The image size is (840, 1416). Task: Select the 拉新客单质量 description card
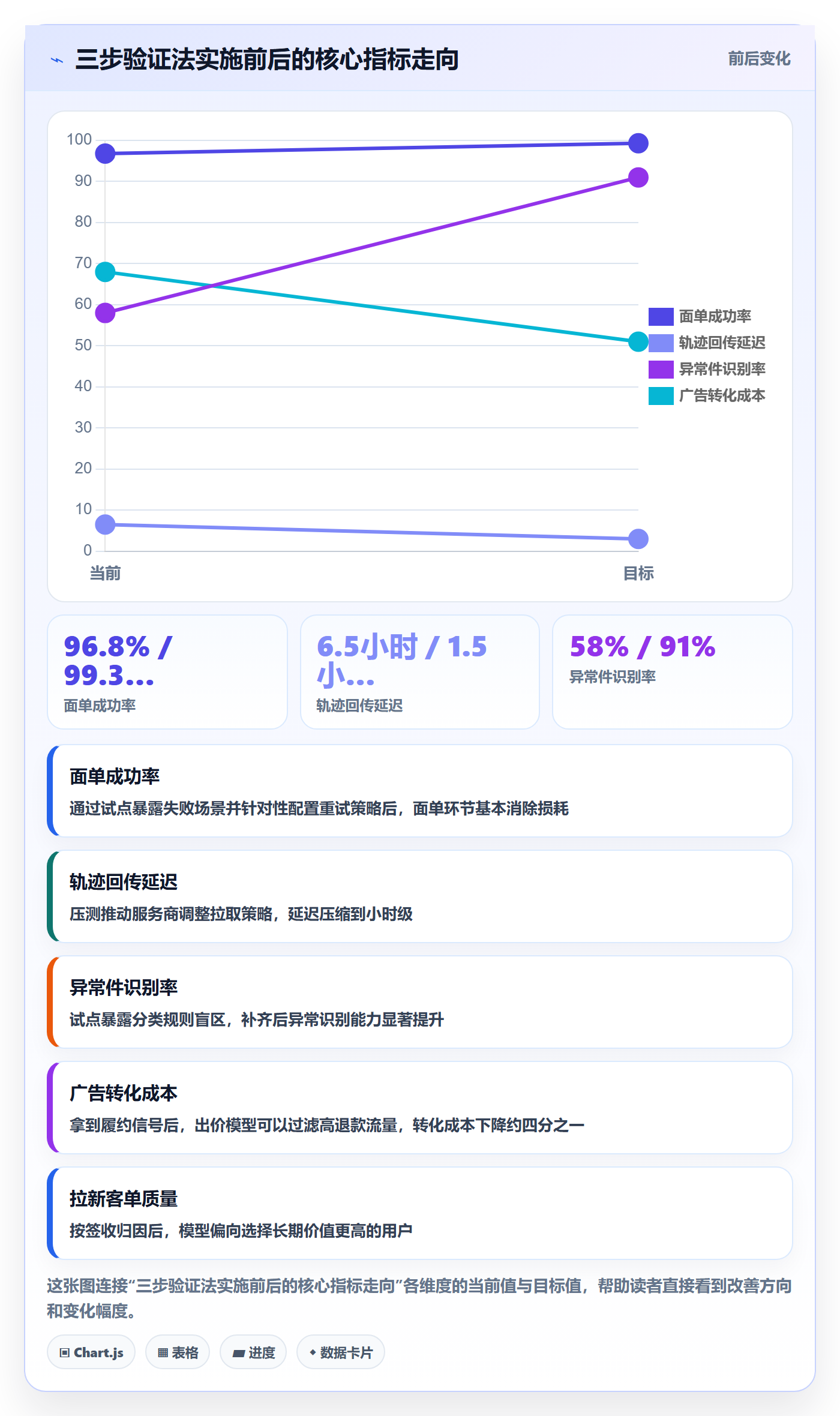click(x=420, y=1213)
